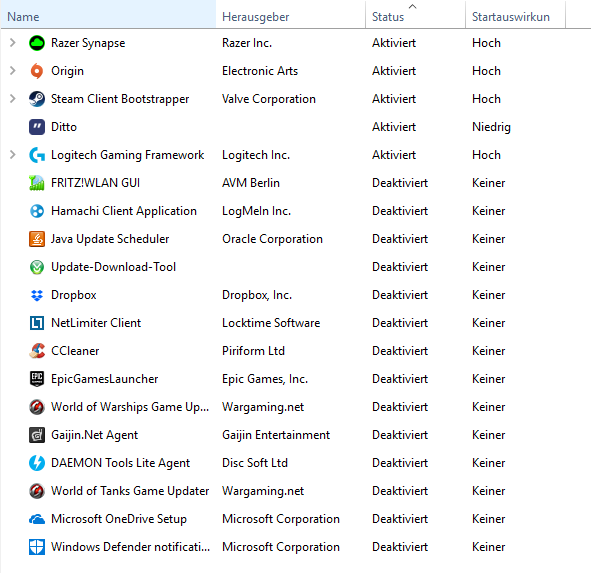Click the Java Update Scheduler icon
Screen dimensions: 591x573
[37, 239]
